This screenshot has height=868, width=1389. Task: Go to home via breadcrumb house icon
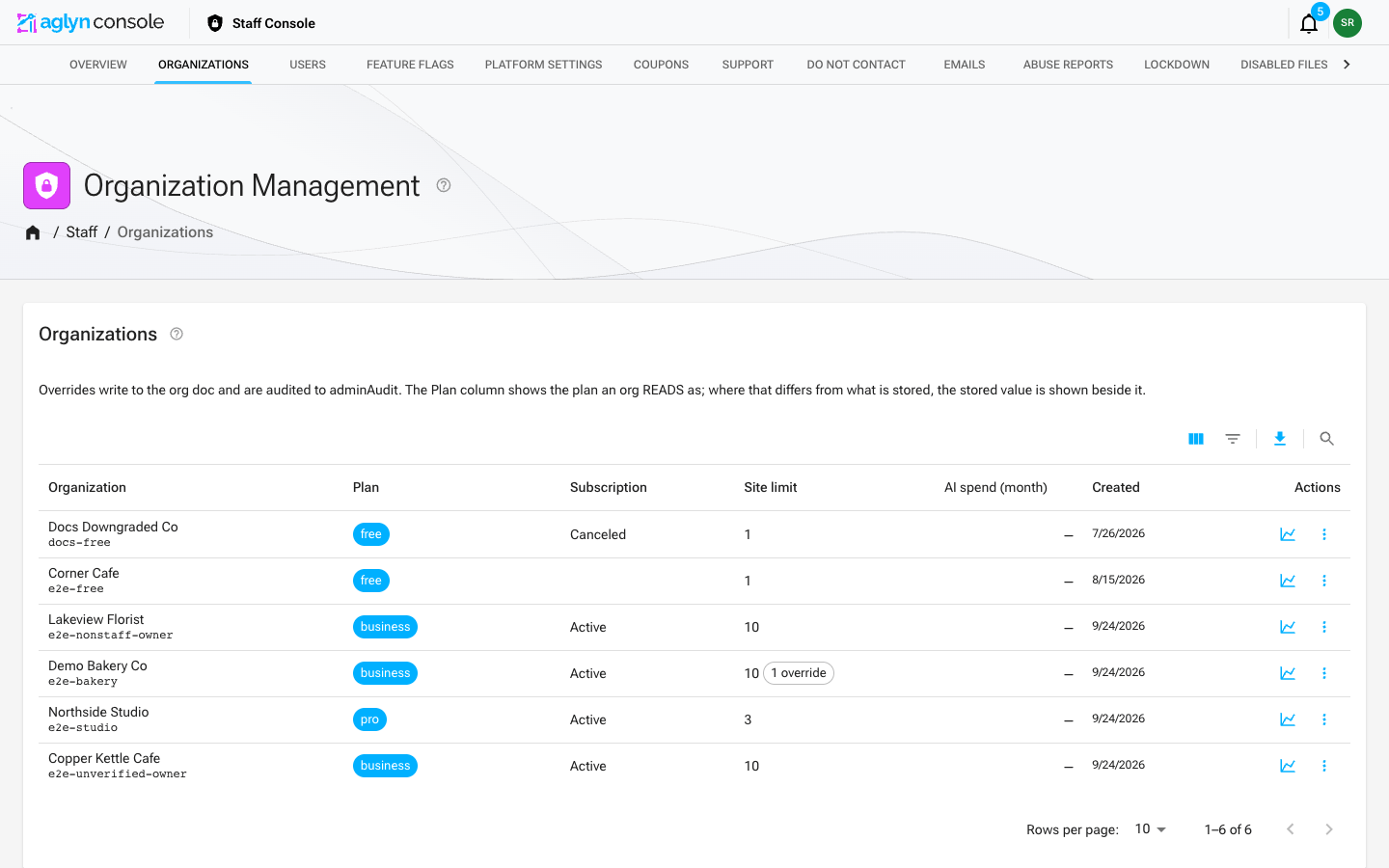click(x=33, y=232)
